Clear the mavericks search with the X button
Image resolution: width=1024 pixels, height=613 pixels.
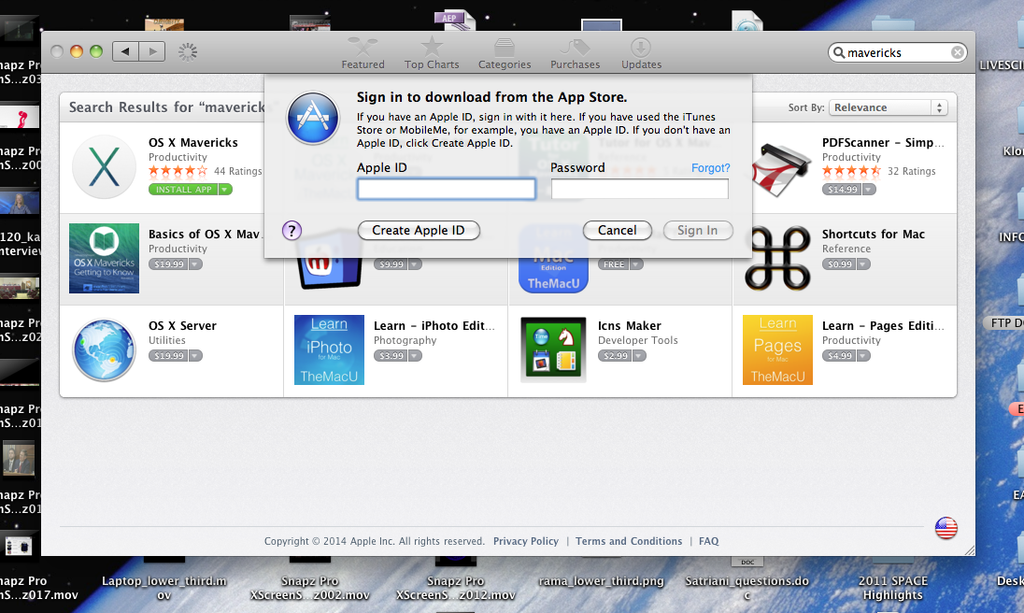pyautogui.click(x=957, y=51)
